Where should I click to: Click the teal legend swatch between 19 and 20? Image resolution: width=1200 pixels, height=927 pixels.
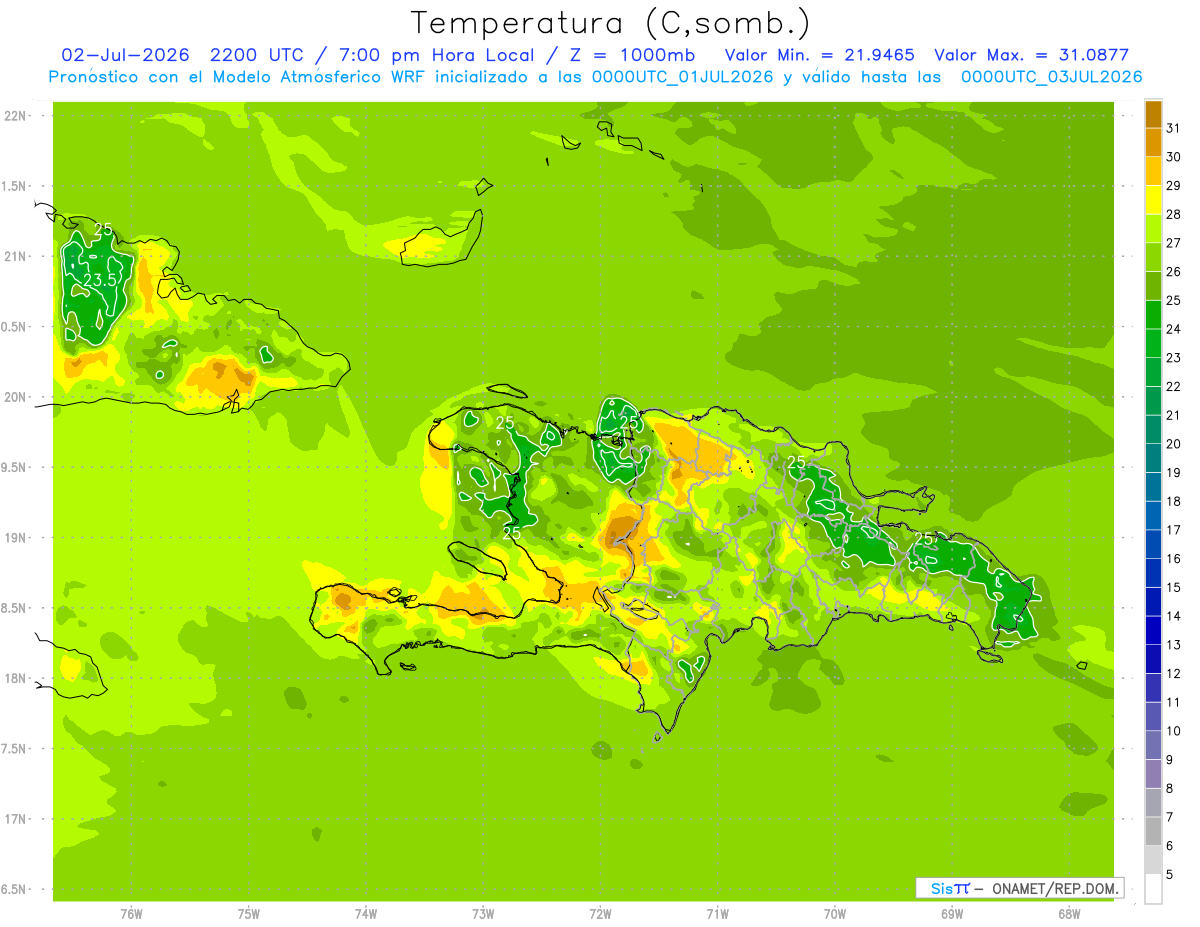1153,458
